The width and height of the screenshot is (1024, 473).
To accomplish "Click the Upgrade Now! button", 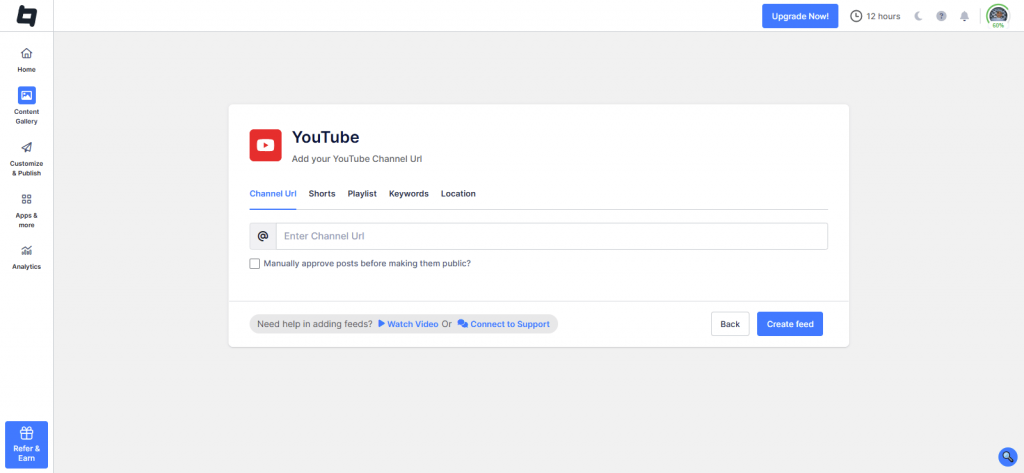I will [800, 16].
